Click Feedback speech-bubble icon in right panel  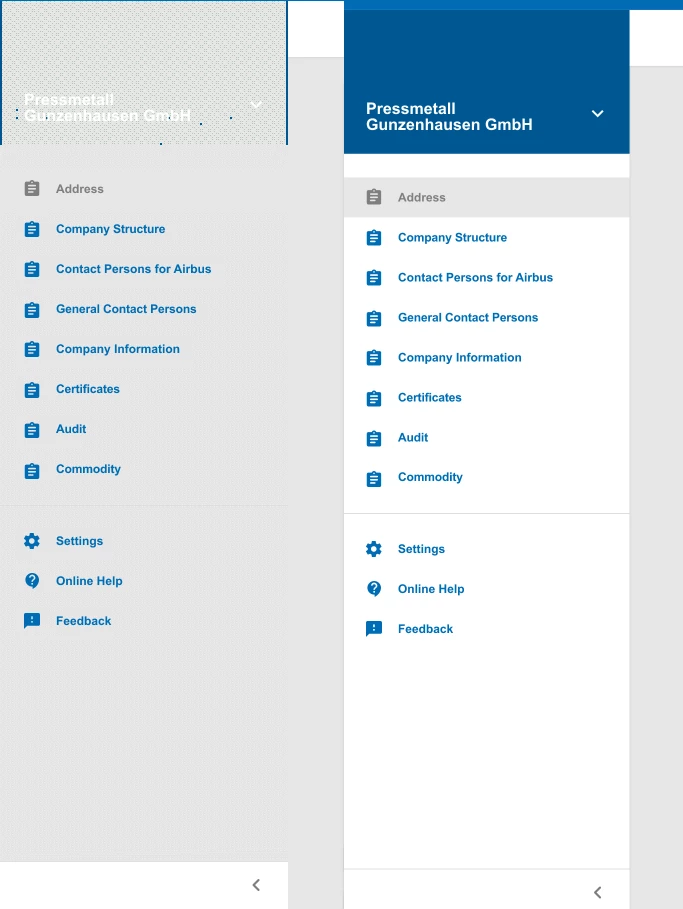(x=374, y=629)
